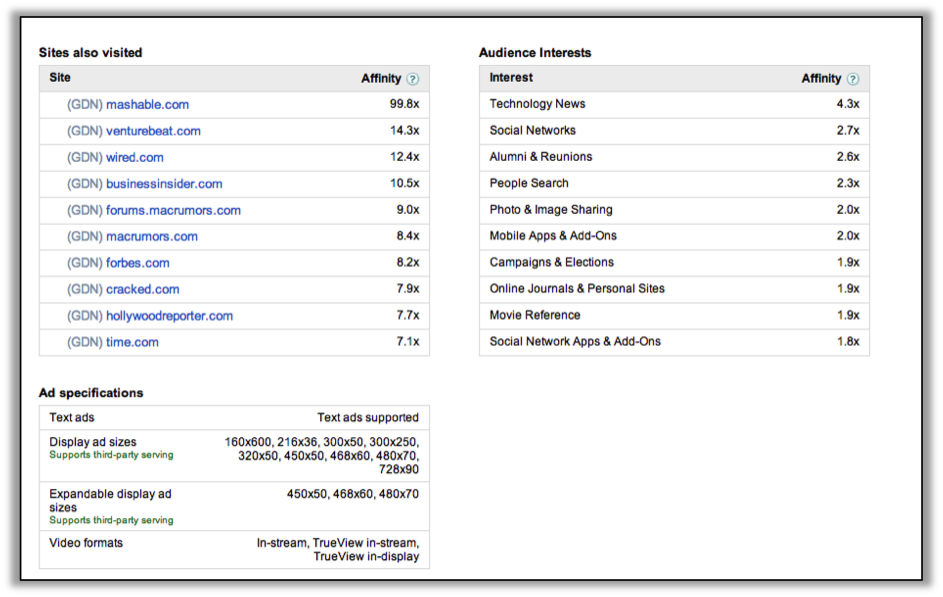The width and height of the screenshot is (943, 597).
Task: Click the Text ads supported value
Action: tap(368, 418)
